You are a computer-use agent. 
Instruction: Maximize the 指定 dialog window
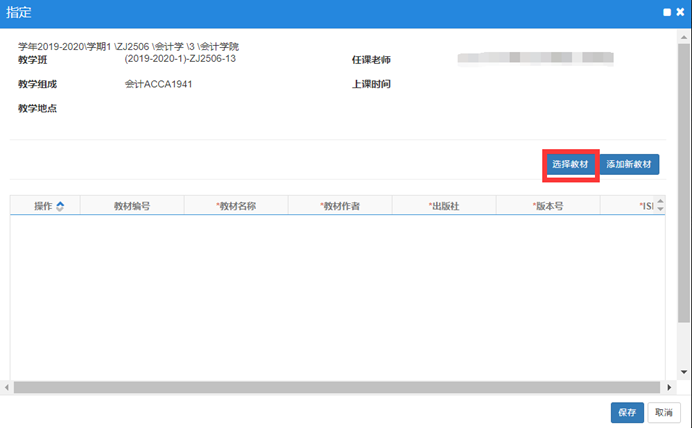(x=665, y=12)
